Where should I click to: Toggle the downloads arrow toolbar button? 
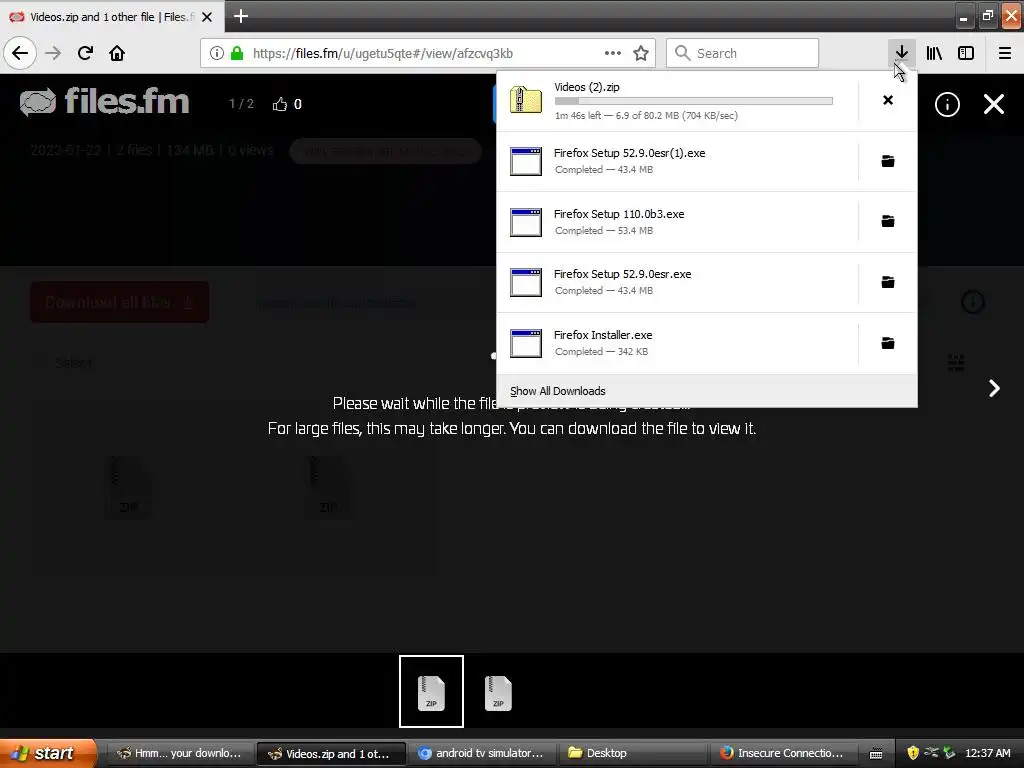(x=901, y=53)
